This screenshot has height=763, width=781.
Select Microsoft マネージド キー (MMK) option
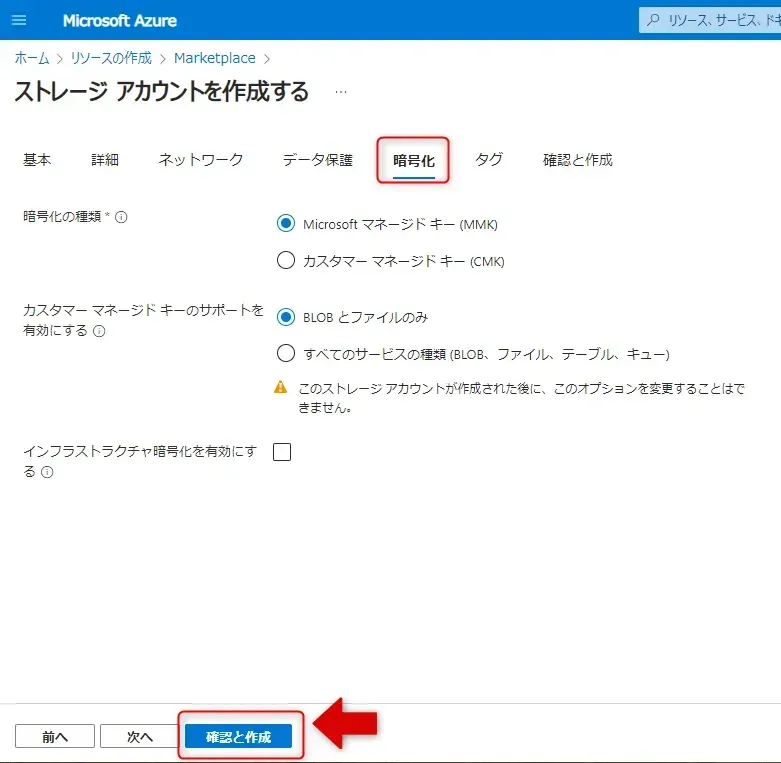click(x=286, y=224)
